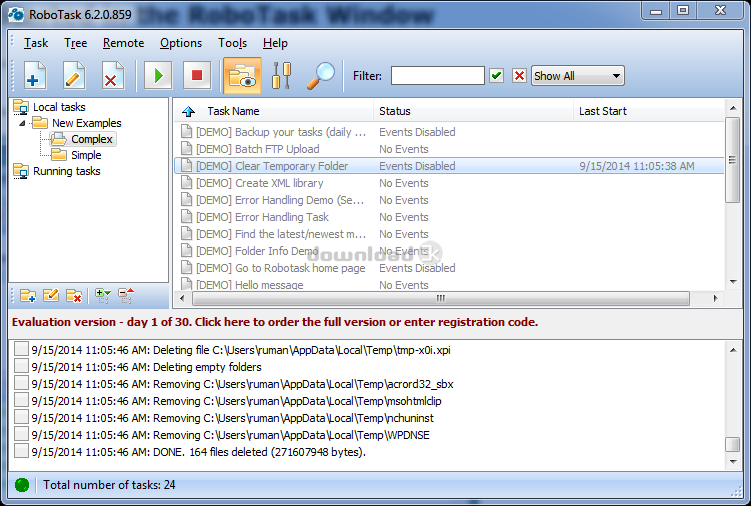Select the Complex folder in tree
Screen dimensions: 751x506
(x=91, y=139)
